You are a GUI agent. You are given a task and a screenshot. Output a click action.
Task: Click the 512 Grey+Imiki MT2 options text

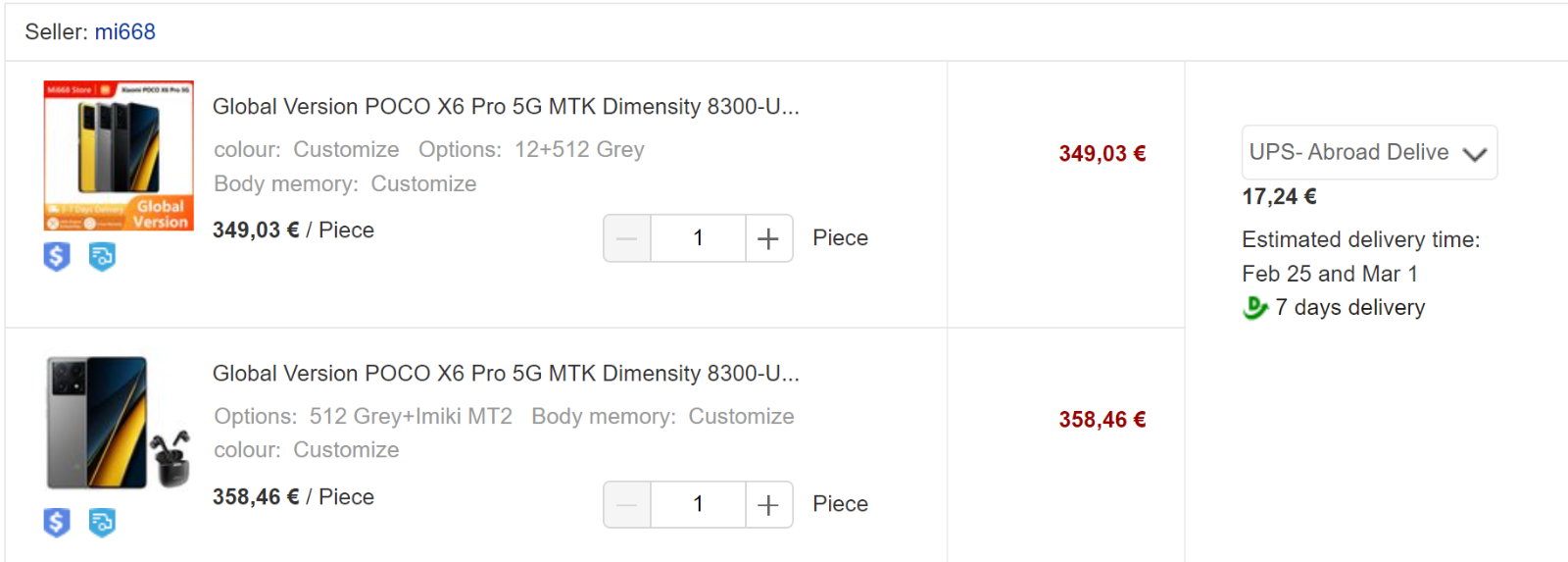[x=411, y=416]
